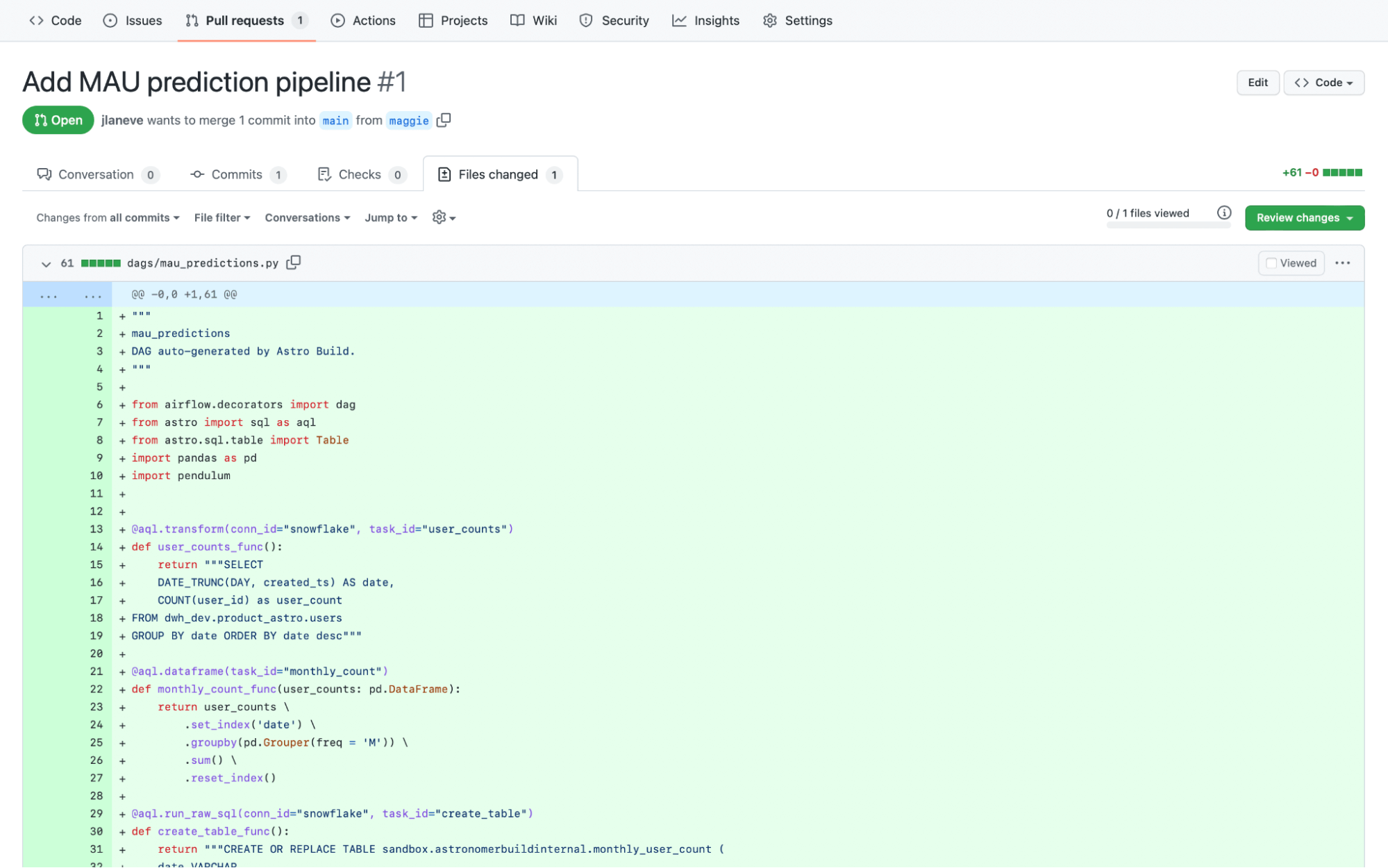
Task: Mark mau_predictions.py as Viewed
Action: tap(1290, 262)
